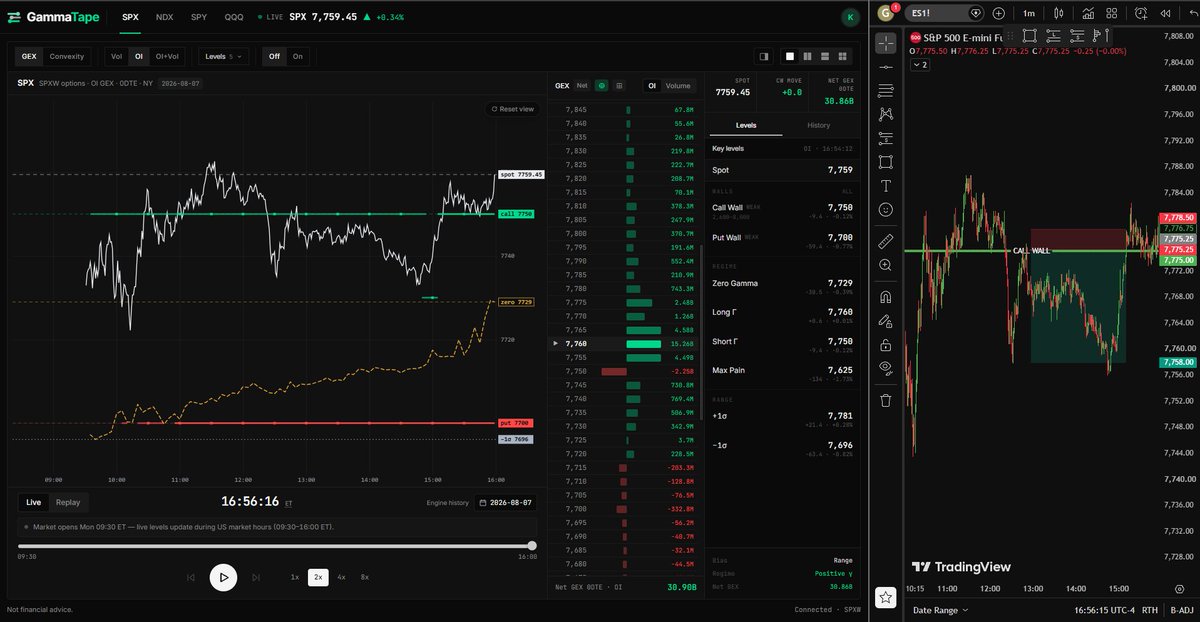1200x622 pixels.
Task: Open the emoji icons tool
Action: [x=885, y=210]
